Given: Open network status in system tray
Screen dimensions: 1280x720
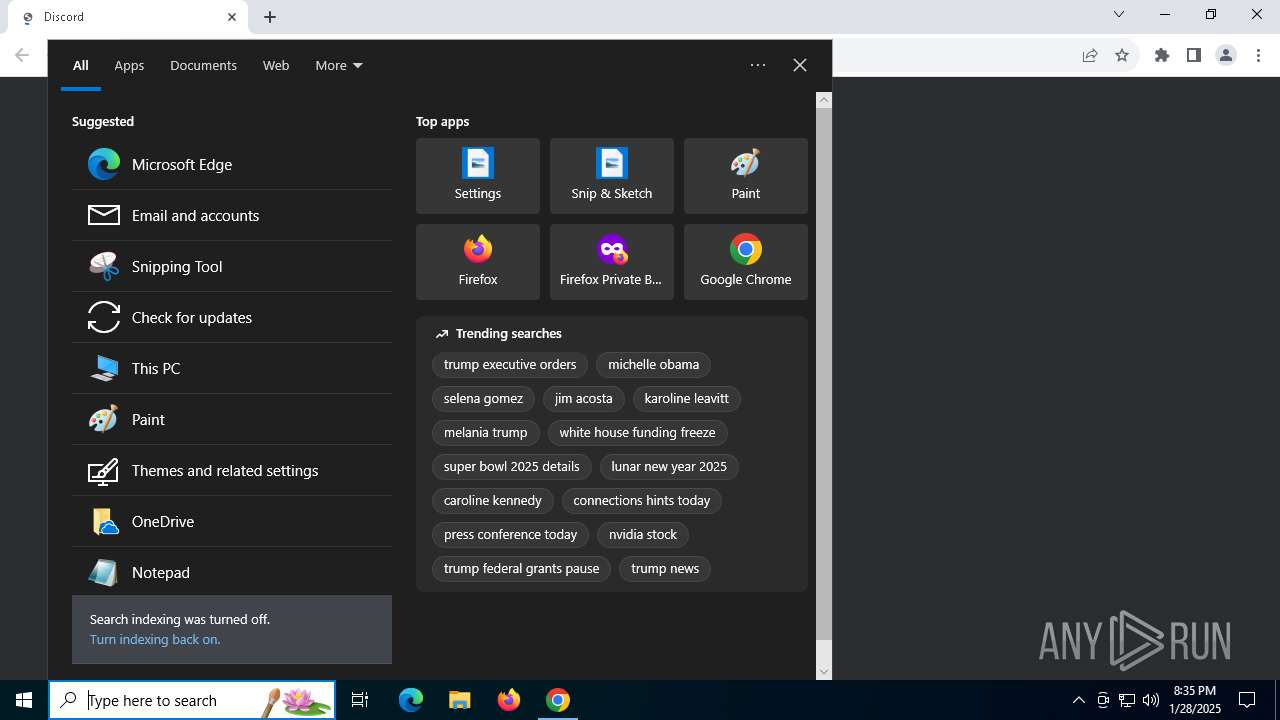Looking at the screenshot, I should point(1127,700).
